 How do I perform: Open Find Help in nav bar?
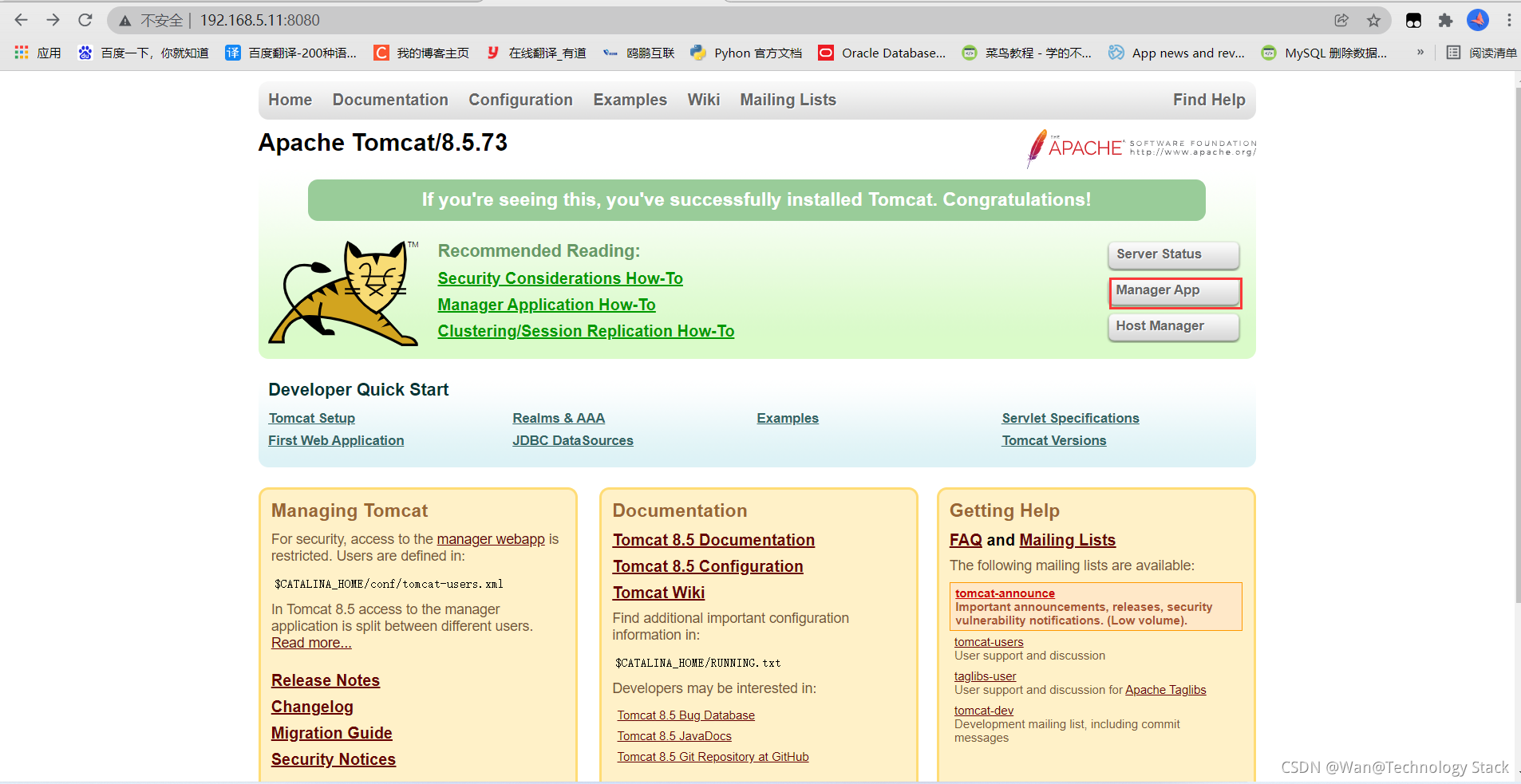[x=1209, y=100]
